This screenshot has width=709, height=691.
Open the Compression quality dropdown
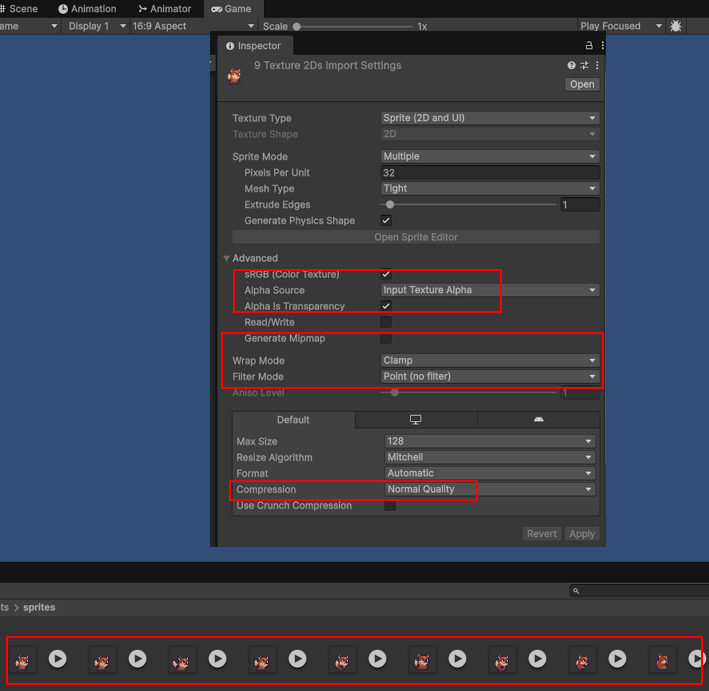[x=490, y=490]
